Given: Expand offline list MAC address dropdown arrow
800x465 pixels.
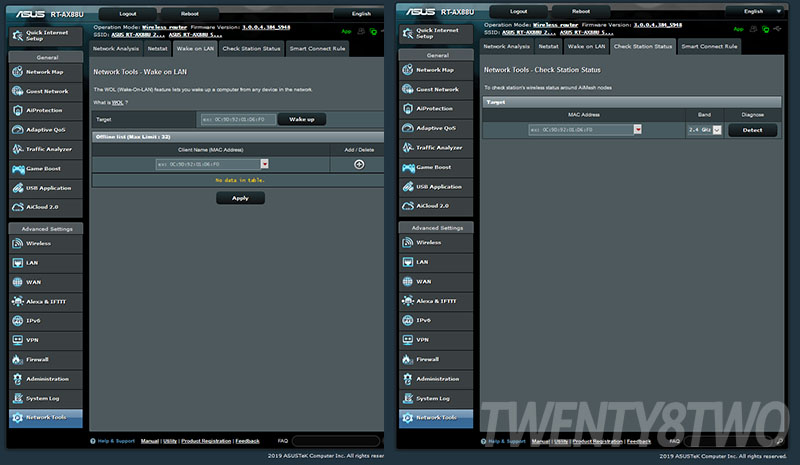Looking at the screenshot, I should [264, 164].
